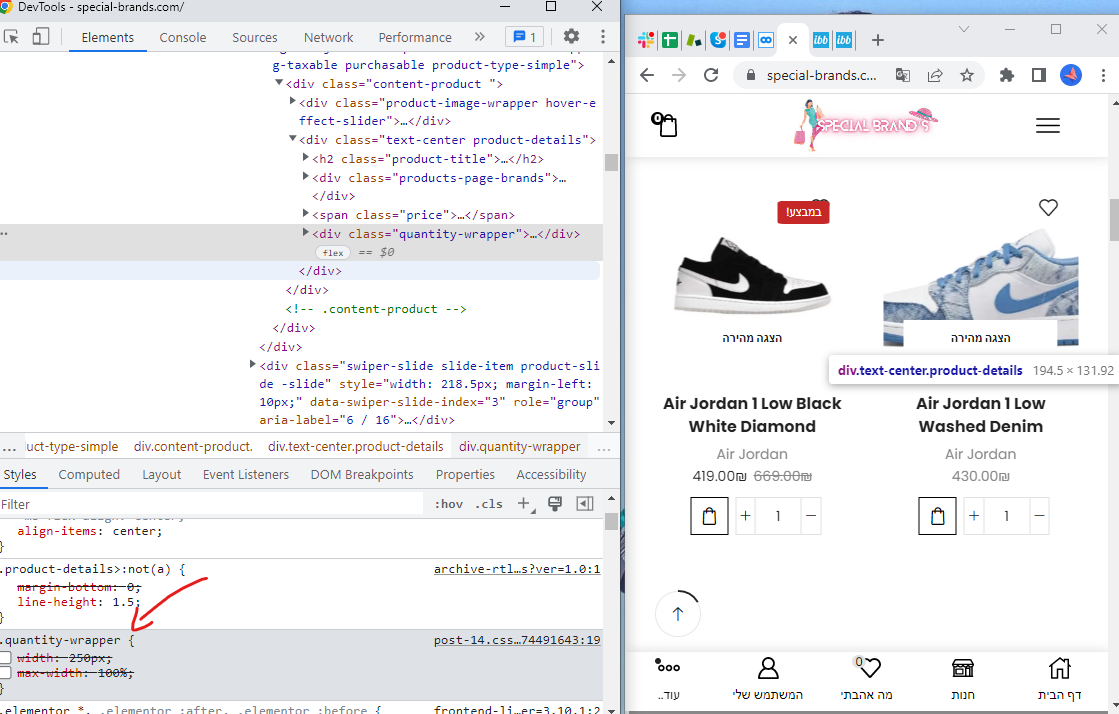Viewport: 1119px width, 714px height.
Task: Bookmark the page with the star
Action: pos(966,75)
